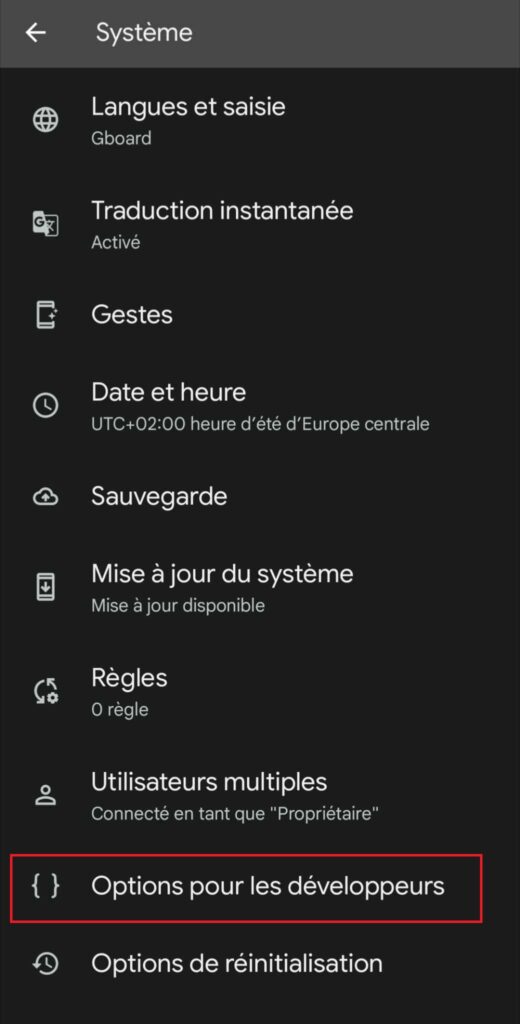The width and height of the screenshot is (520, 1024).
Task: Click the Règles sync-gear icon
Action: (46, 691)
